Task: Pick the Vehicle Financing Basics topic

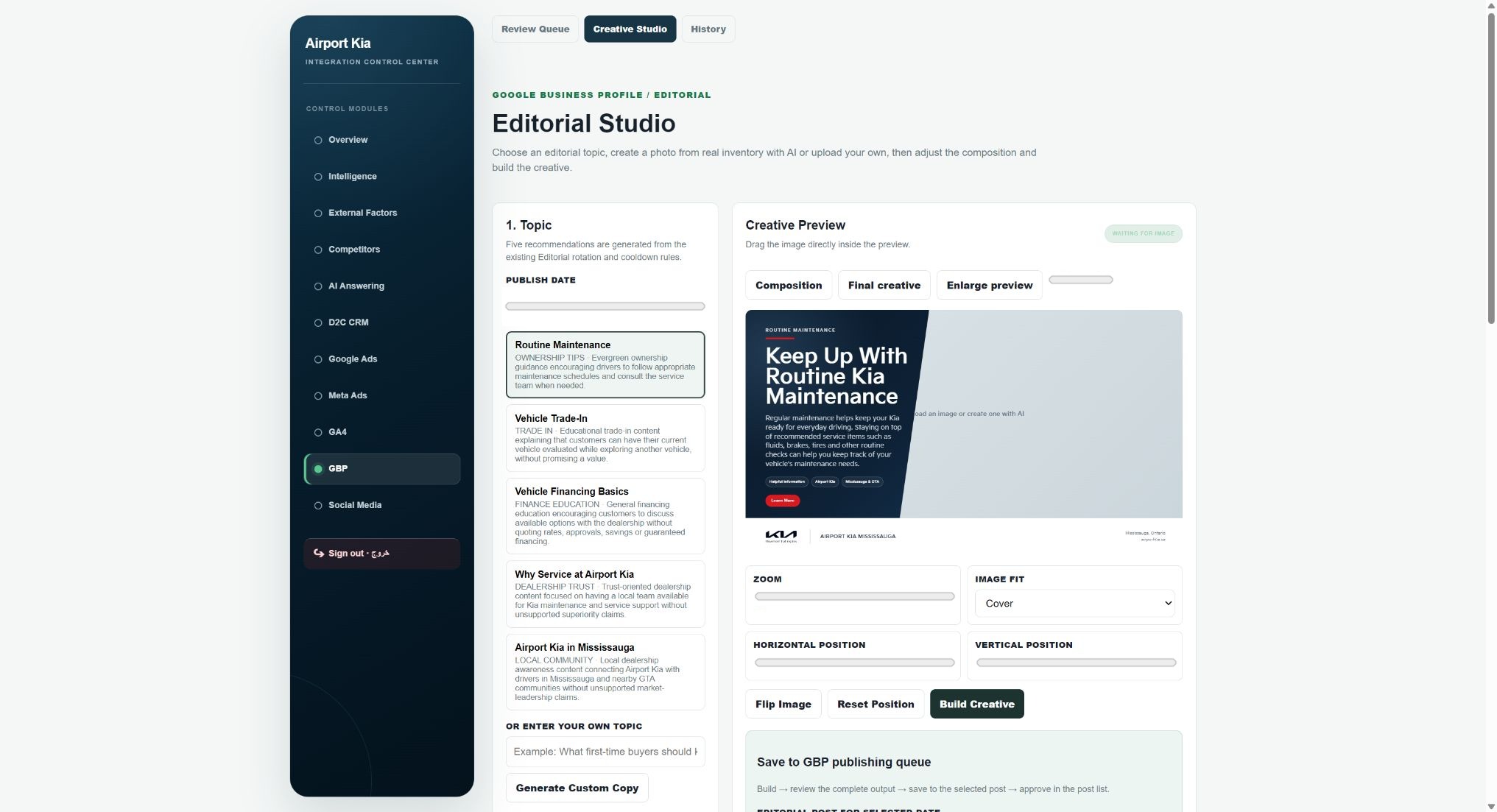Action: click(605, 516)
